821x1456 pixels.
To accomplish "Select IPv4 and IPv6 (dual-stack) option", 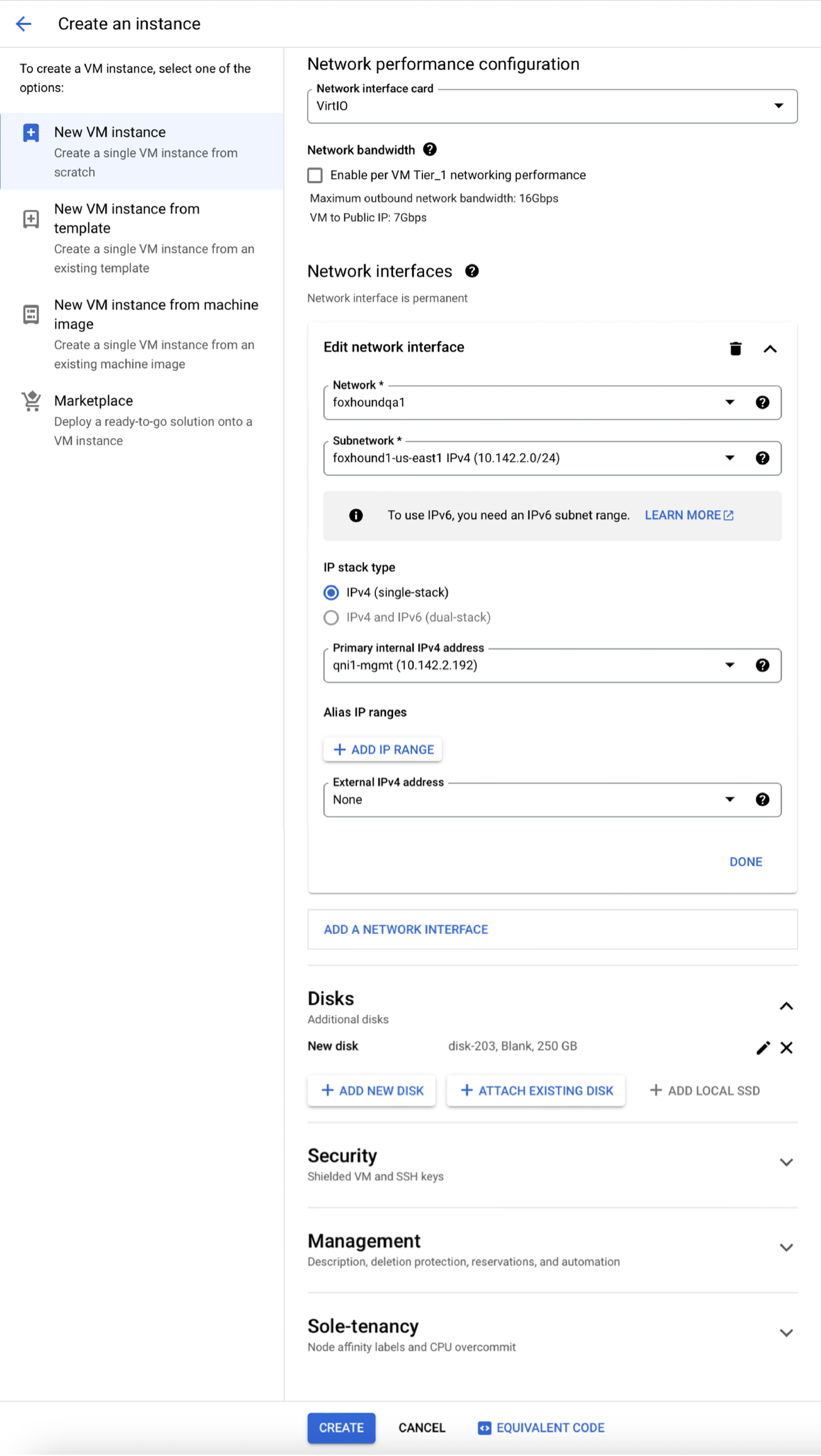I will coord(331,617).
